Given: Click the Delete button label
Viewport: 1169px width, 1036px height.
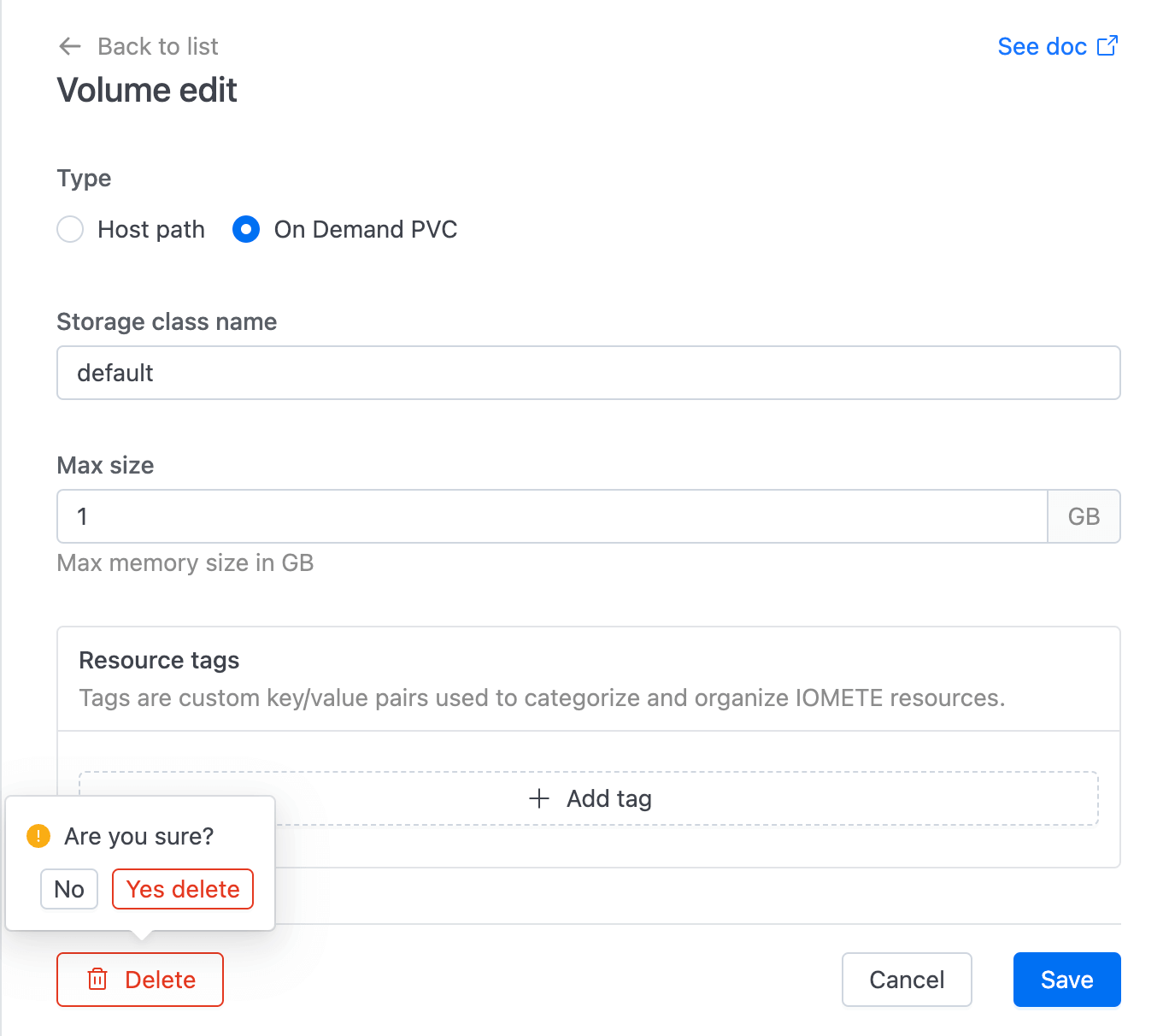Looking at the screenshot, I should pos(161,980).
